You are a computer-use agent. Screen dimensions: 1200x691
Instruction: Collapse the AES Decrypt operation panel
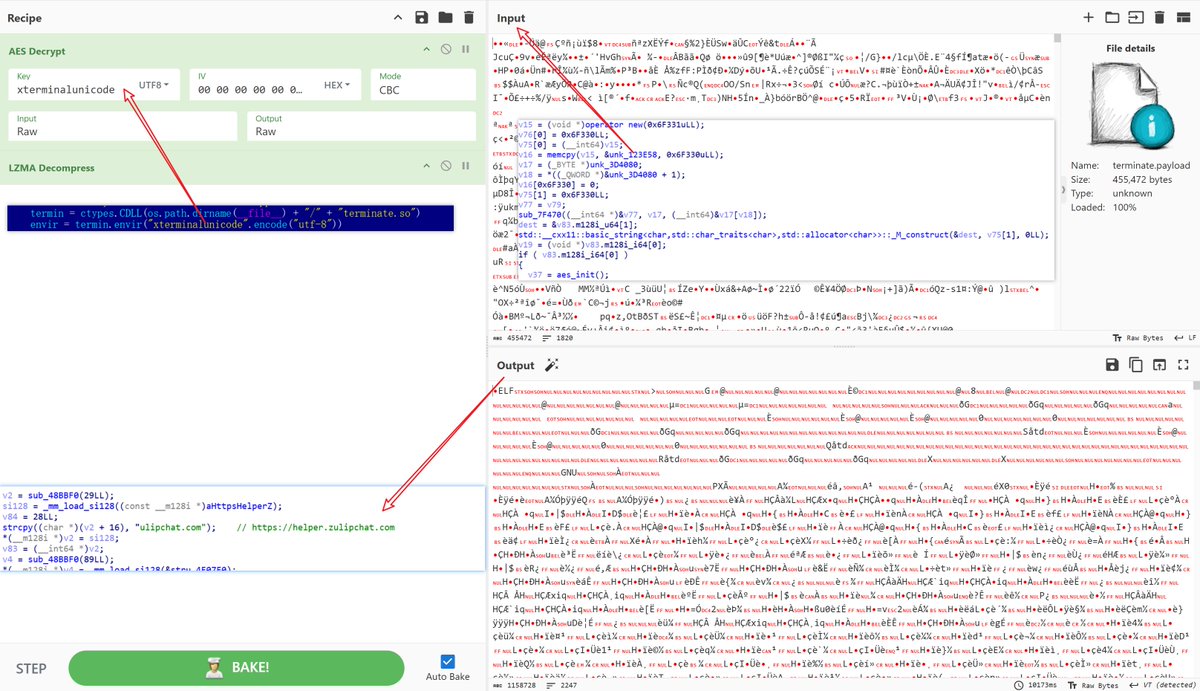coord(428,50)
